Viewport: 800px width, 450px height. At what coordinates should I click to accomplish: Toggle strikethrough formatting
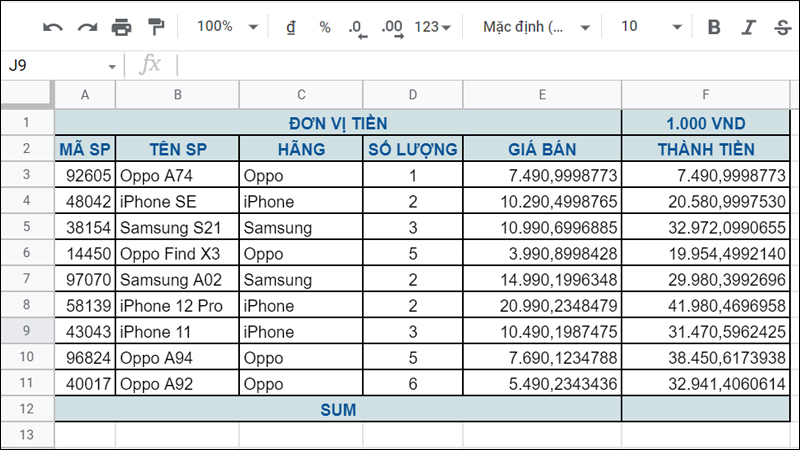[781, 27]
